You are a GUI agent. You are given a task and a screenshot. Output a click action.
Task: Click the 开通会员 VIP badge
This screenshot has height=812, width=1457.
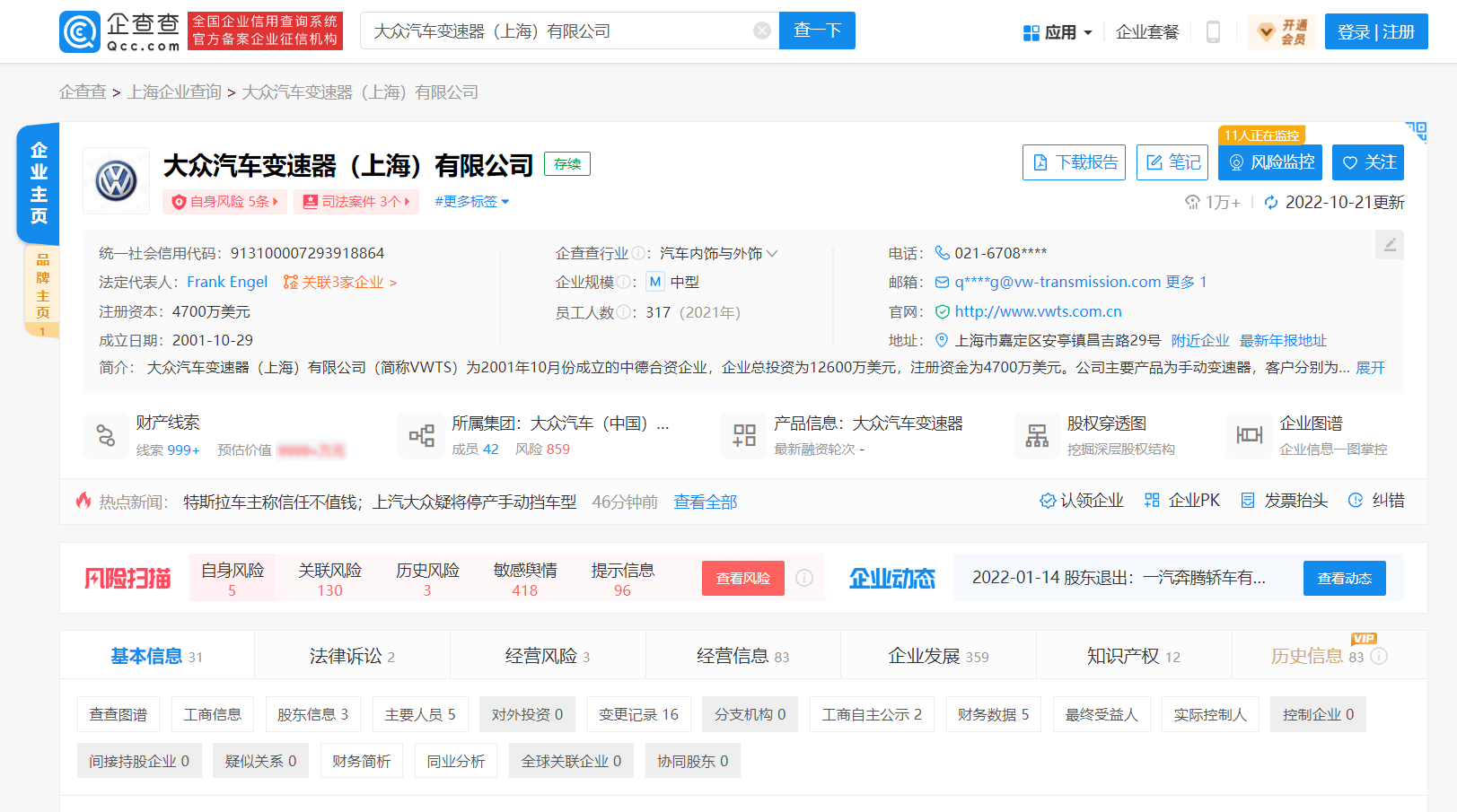click(1281, 32)
